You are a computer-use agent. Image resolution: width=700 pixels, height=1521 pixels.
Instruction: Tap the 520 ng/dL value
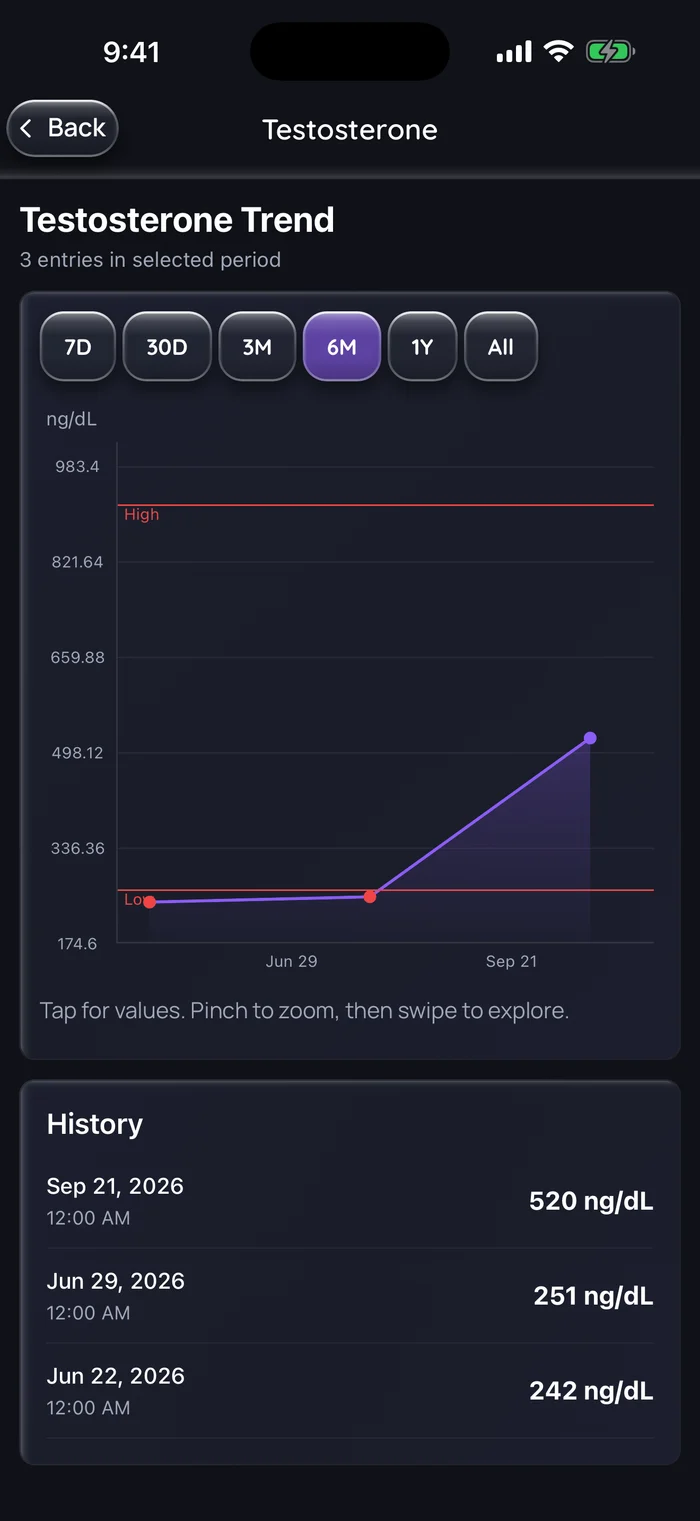(x=591, y=1201)
